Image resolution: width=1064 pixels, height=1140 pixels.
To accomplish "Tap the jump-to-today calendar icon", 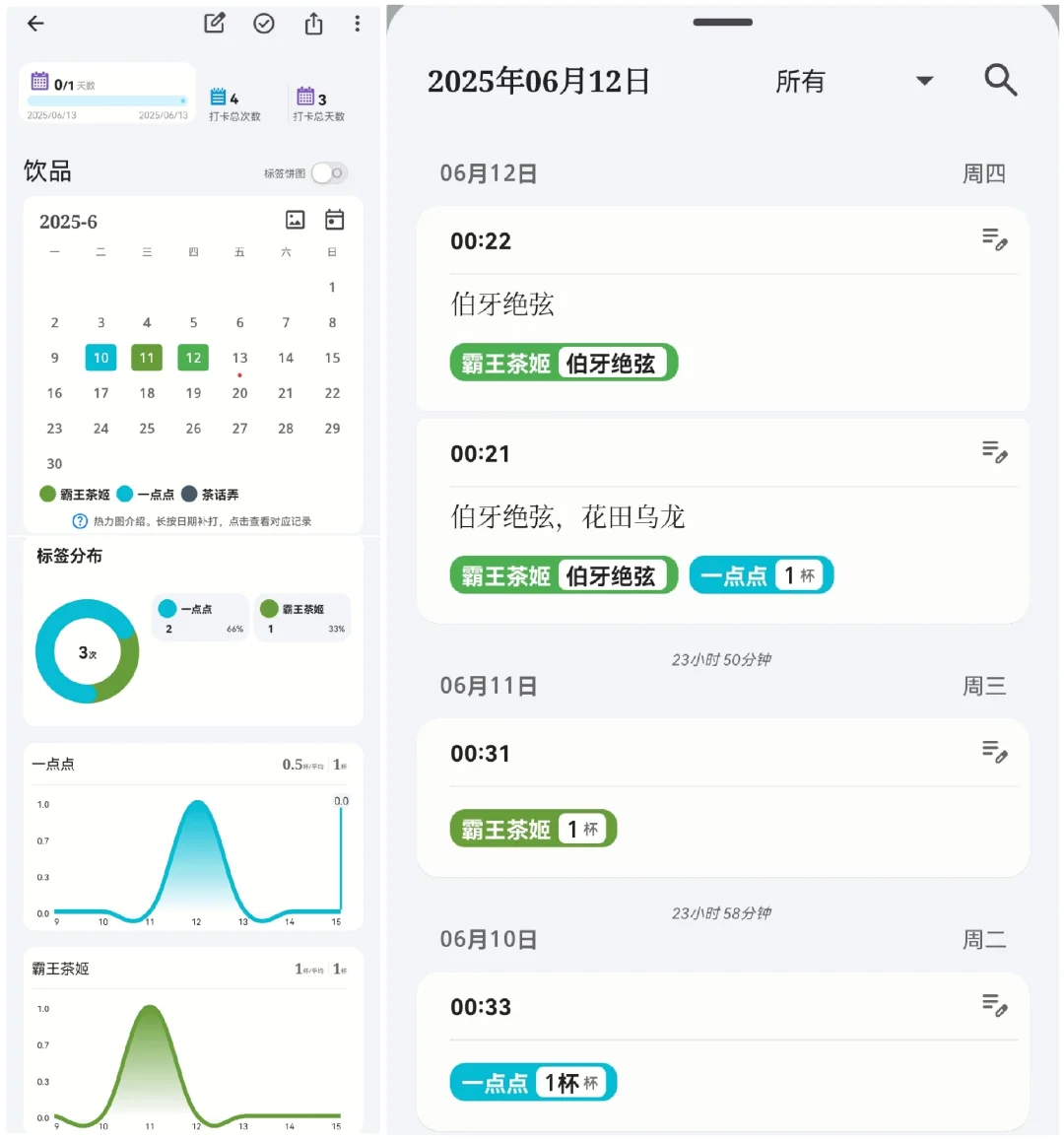I will click(334, 220).
